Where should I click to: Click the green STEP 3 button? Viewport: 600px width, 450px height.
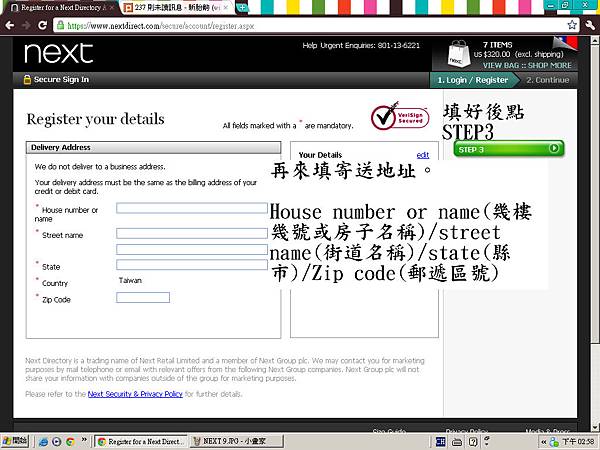click(509, 149)
